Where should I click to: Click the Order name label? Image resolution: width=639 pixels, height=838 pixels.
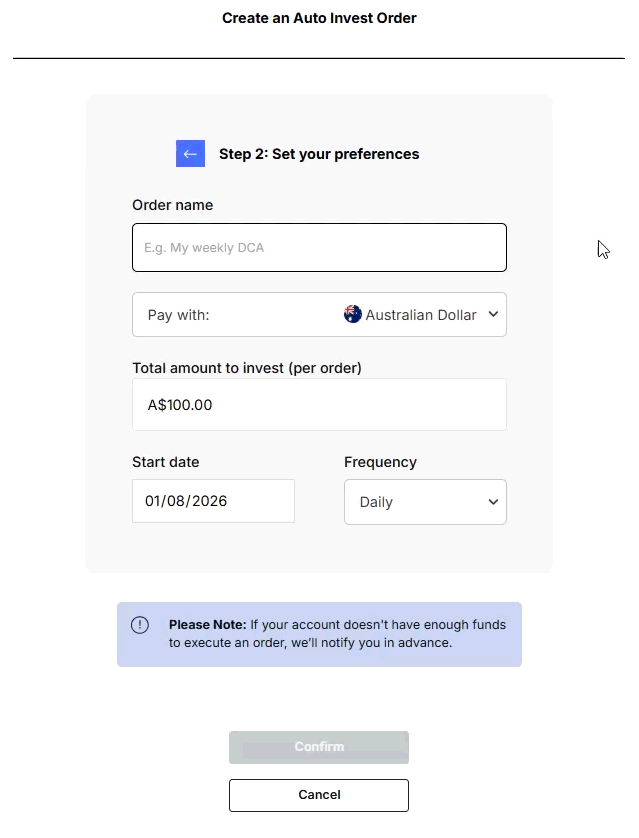172,205
